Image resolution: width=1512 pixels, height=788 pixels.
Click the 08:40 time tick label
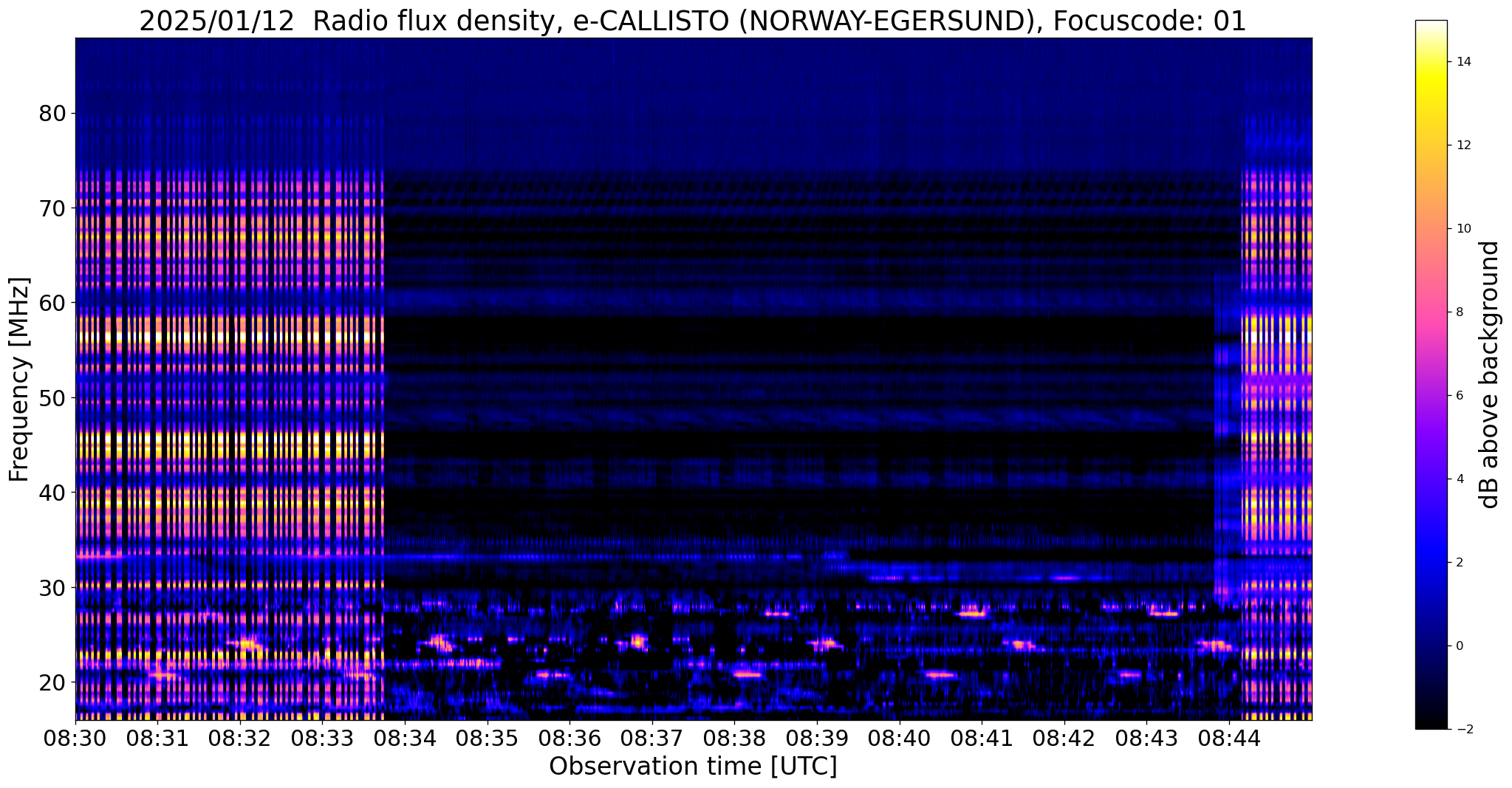point(899,738)
